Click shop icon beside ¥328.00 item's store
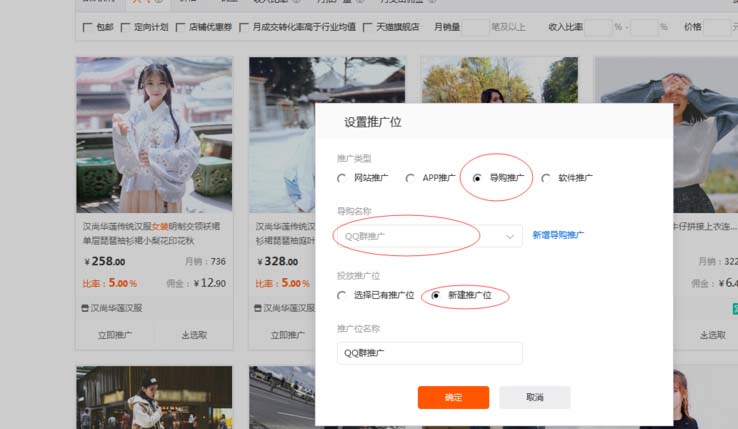The image size is (738, 429). click(x=258, y=308)
